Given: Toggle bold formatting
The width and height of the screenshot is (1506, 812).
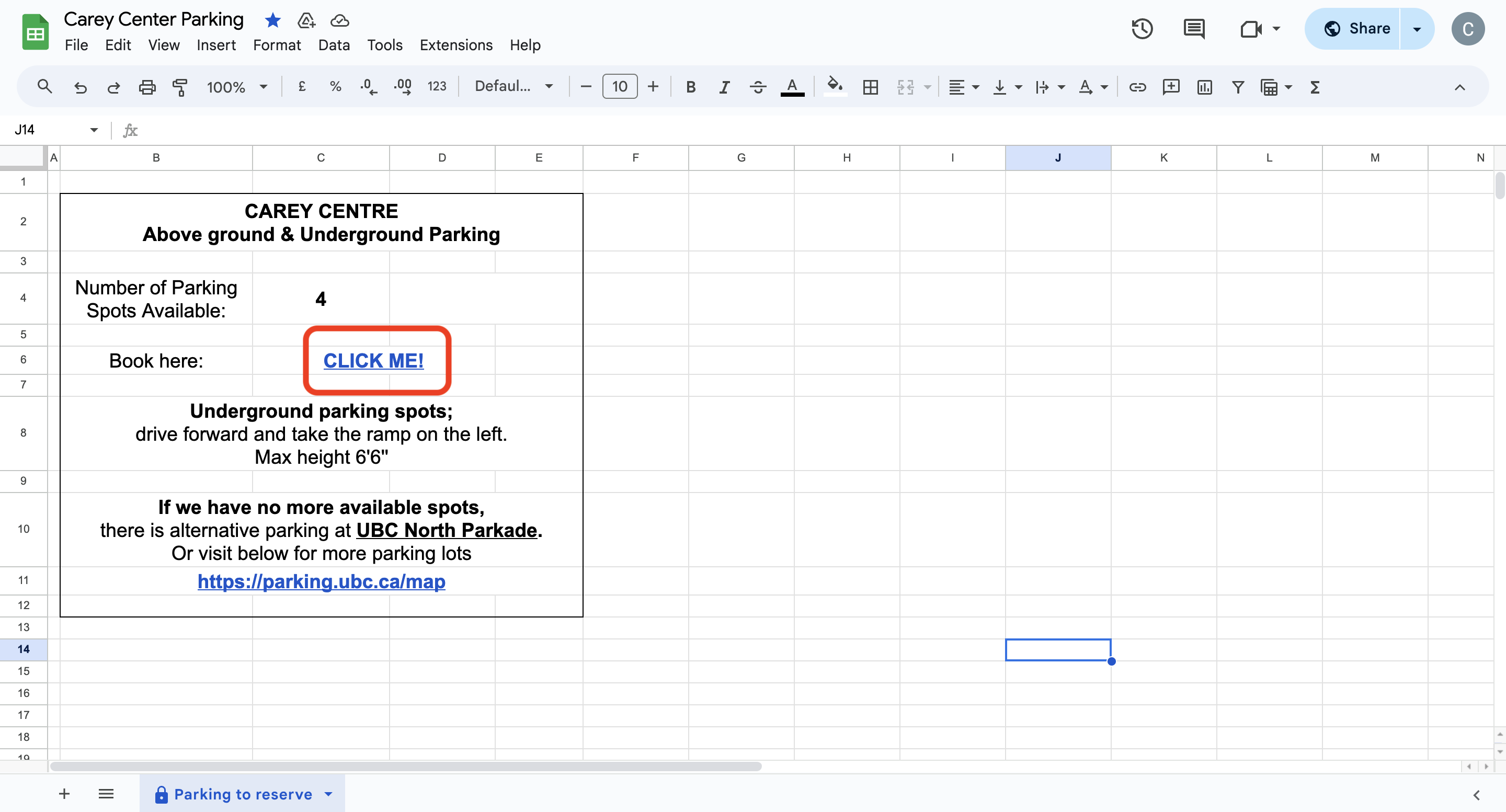Looking at the screenshot, I should pyautogui.click(x=690, y=87).
